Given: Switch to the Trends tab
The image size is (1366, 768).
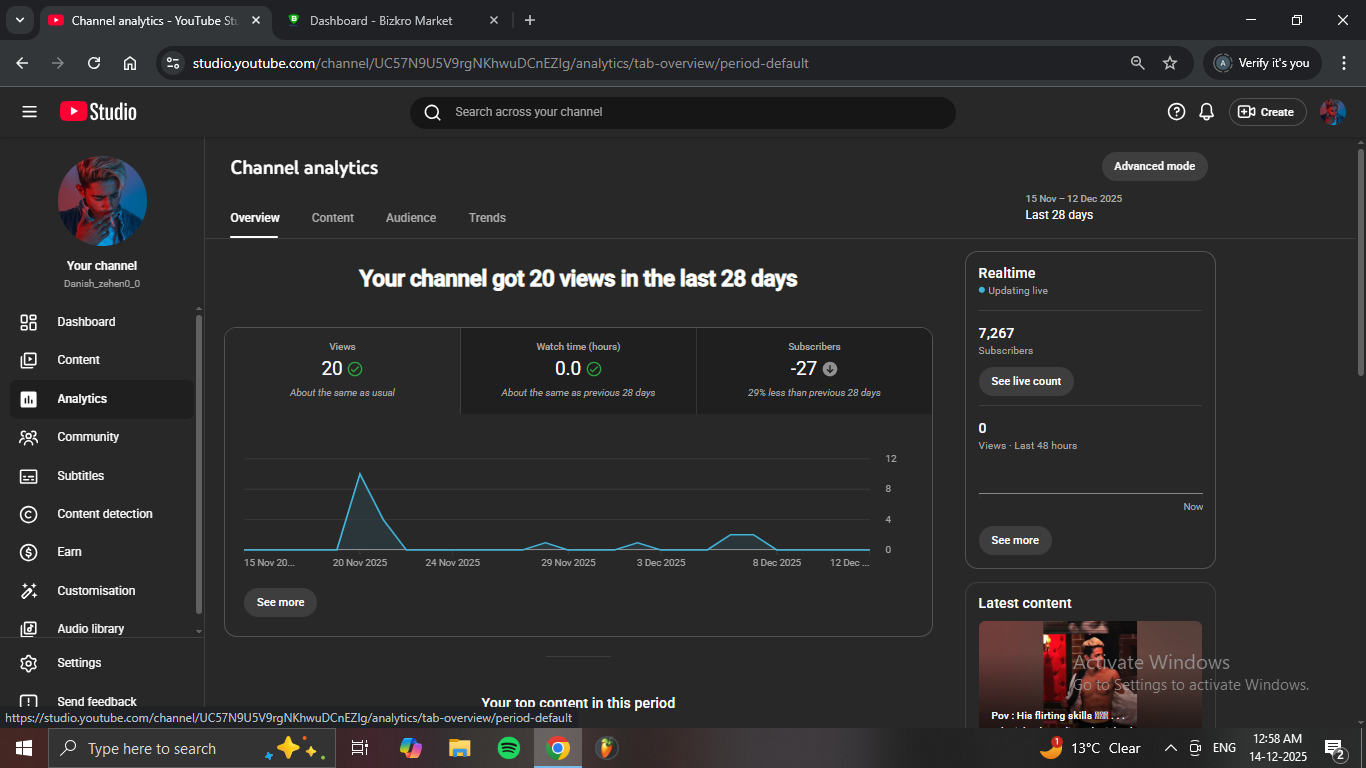Looking at the screenshot, I should [487, 218].
